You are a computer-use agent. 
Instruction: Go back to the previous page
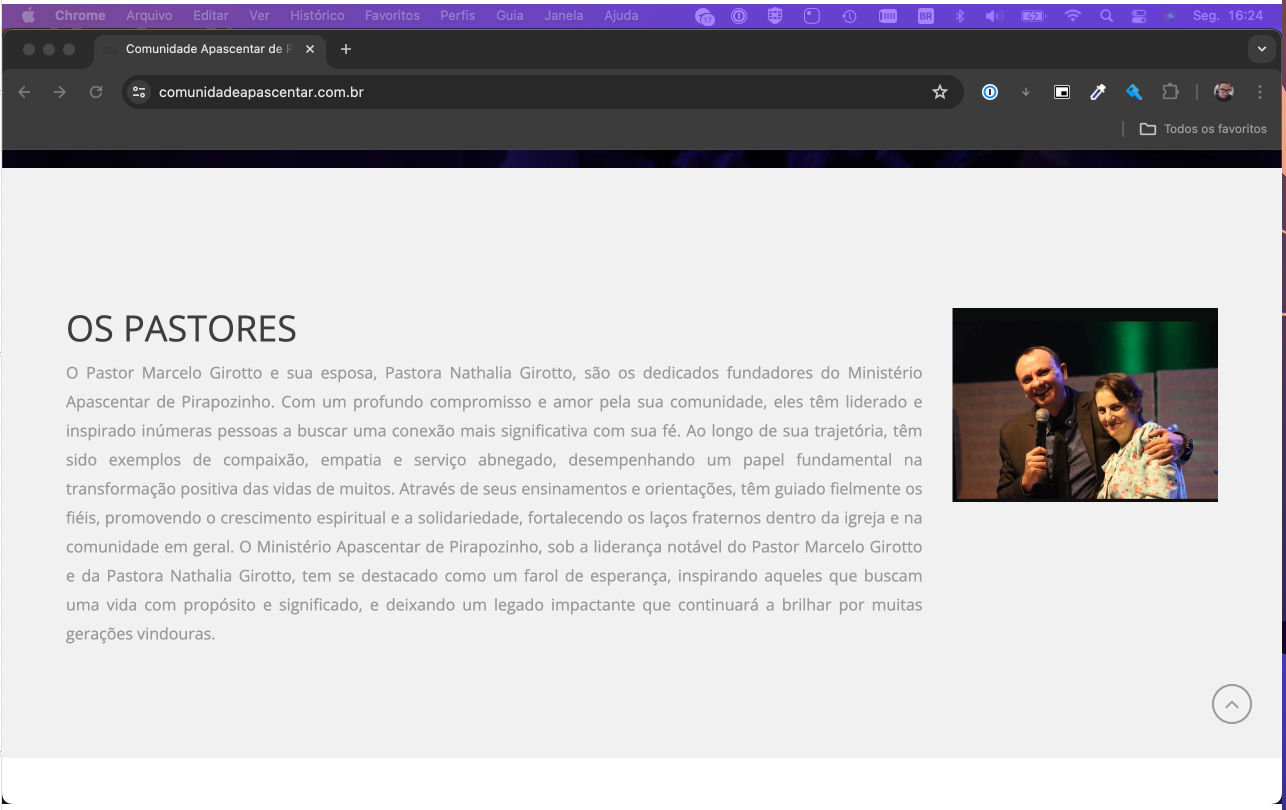(24, 92)
